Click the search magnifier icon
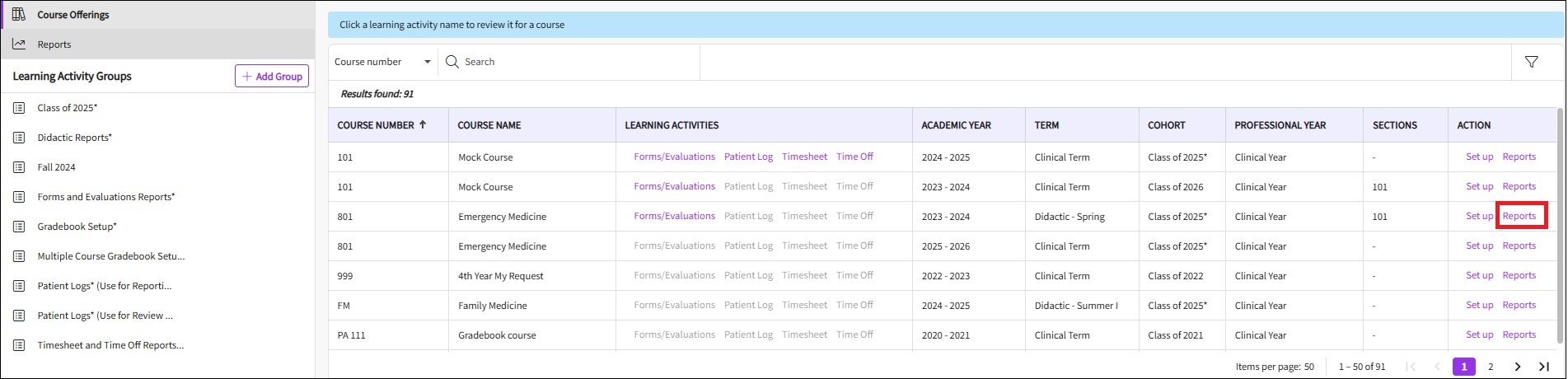The height and width of the screenshot is (379, 1568). click(x=452, y=62)
